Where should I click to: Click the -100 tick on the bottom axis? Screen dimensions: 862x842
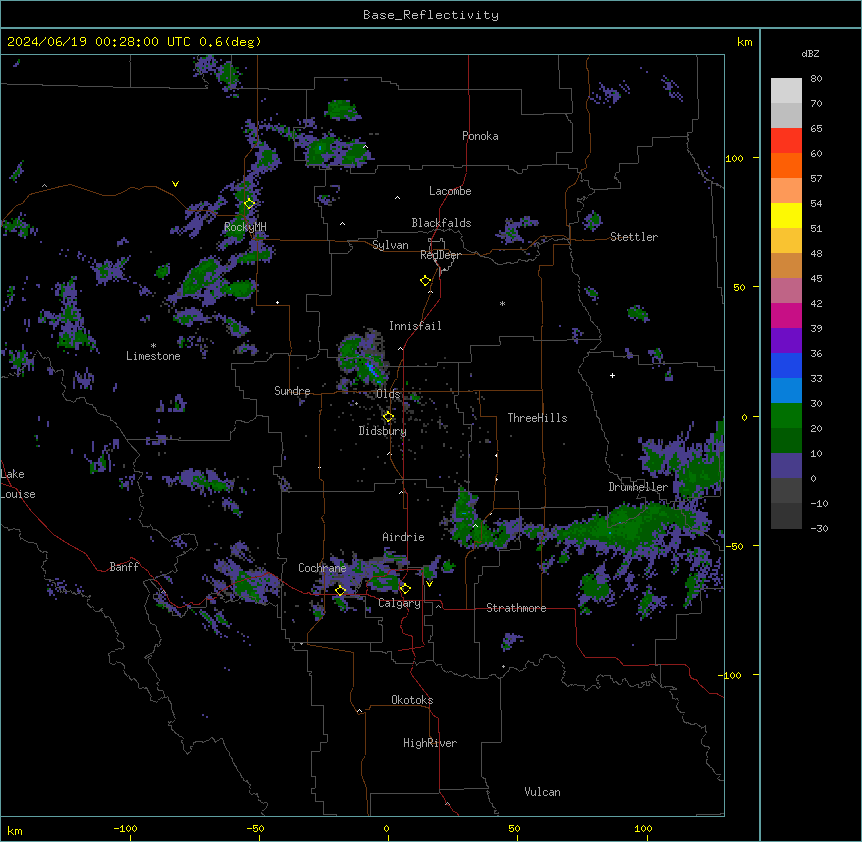(125, 828)
